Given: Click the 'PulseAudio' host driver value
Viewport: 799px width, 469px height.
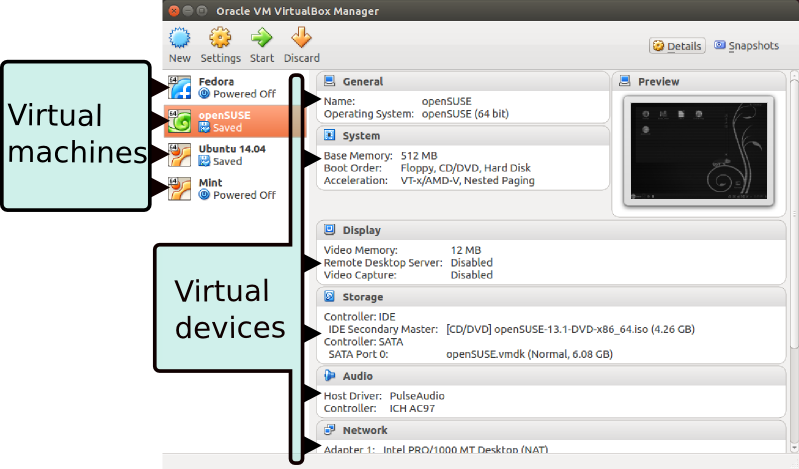Looking at the screenshot, I should point(417,396).
